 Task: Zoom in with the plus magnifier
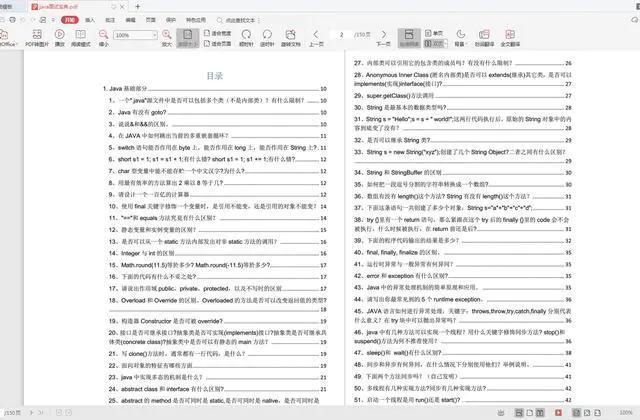(167, 38)
